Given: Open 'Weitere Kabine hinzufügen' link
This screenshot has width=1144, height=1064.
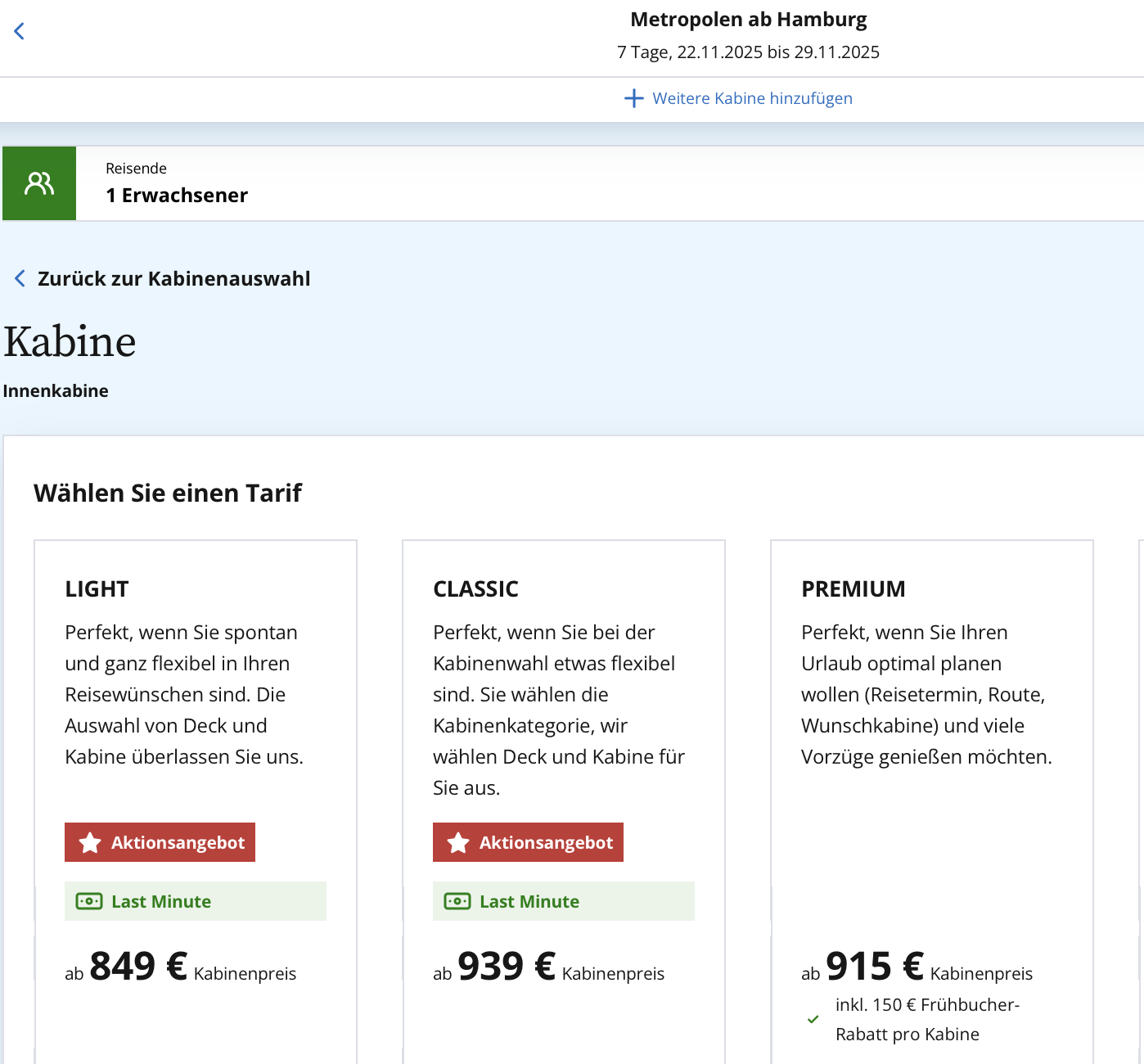Looking at the screenshot, I should point(752,98).
